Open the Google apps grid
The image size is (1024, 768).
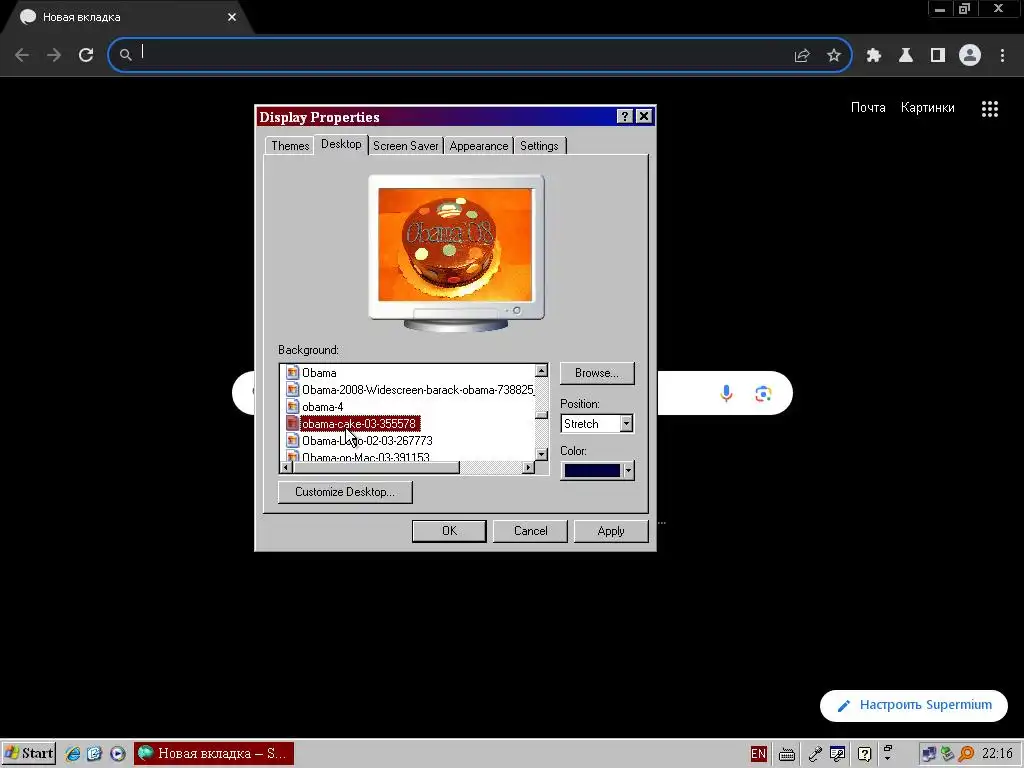[990, 109]
